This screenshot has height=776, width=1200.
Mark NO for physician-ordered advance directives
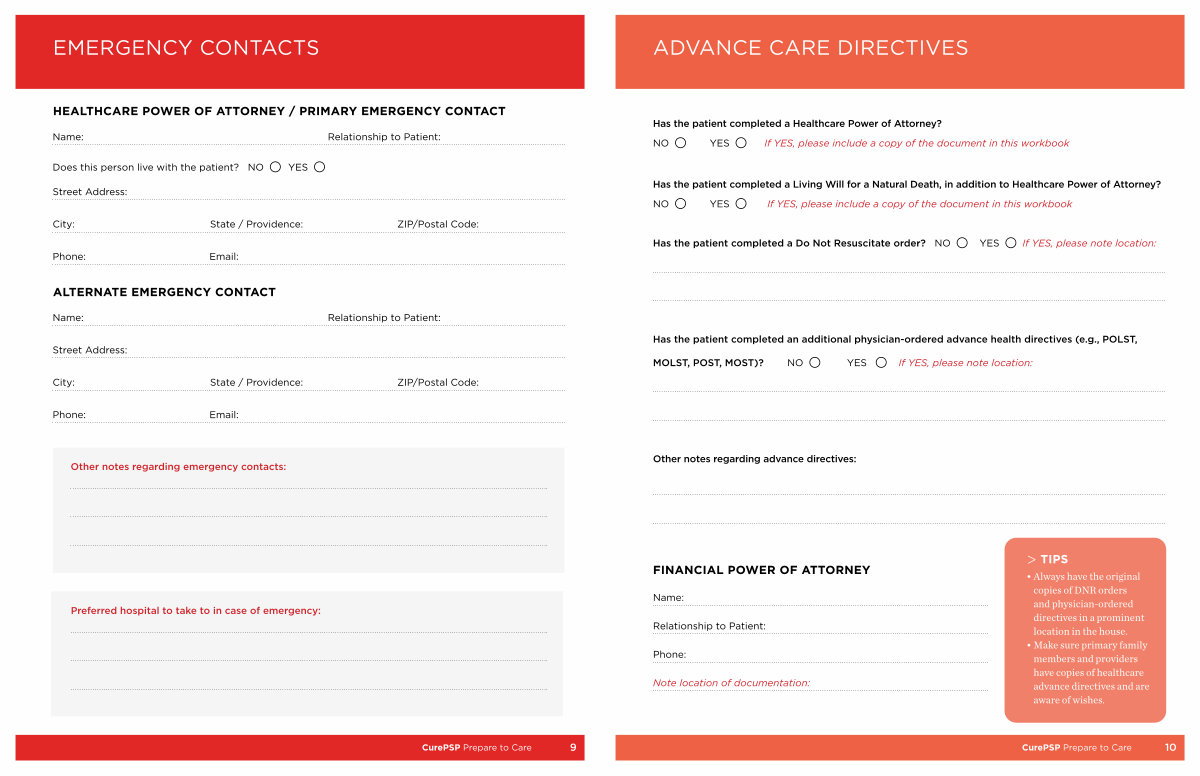pos(815,363)
